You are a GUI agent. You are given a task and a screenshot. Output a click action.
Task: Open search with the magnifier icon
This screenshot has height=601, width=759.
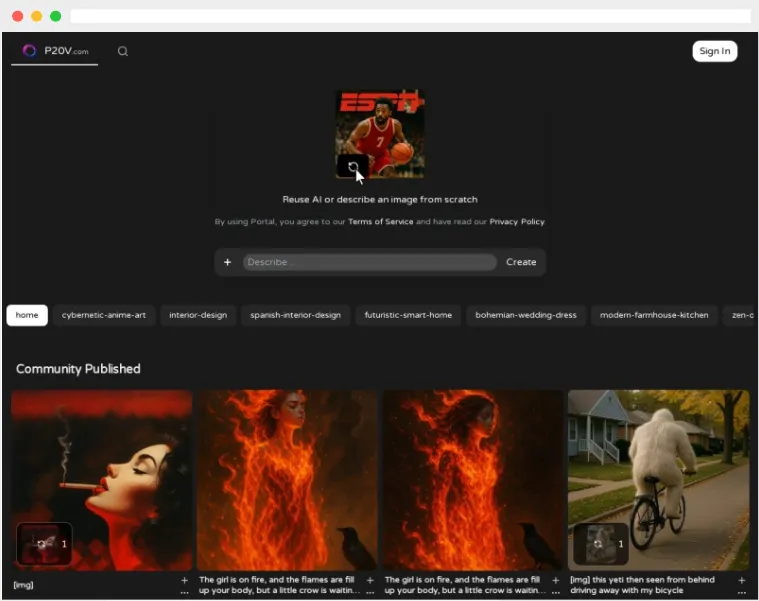click(123, 51)
